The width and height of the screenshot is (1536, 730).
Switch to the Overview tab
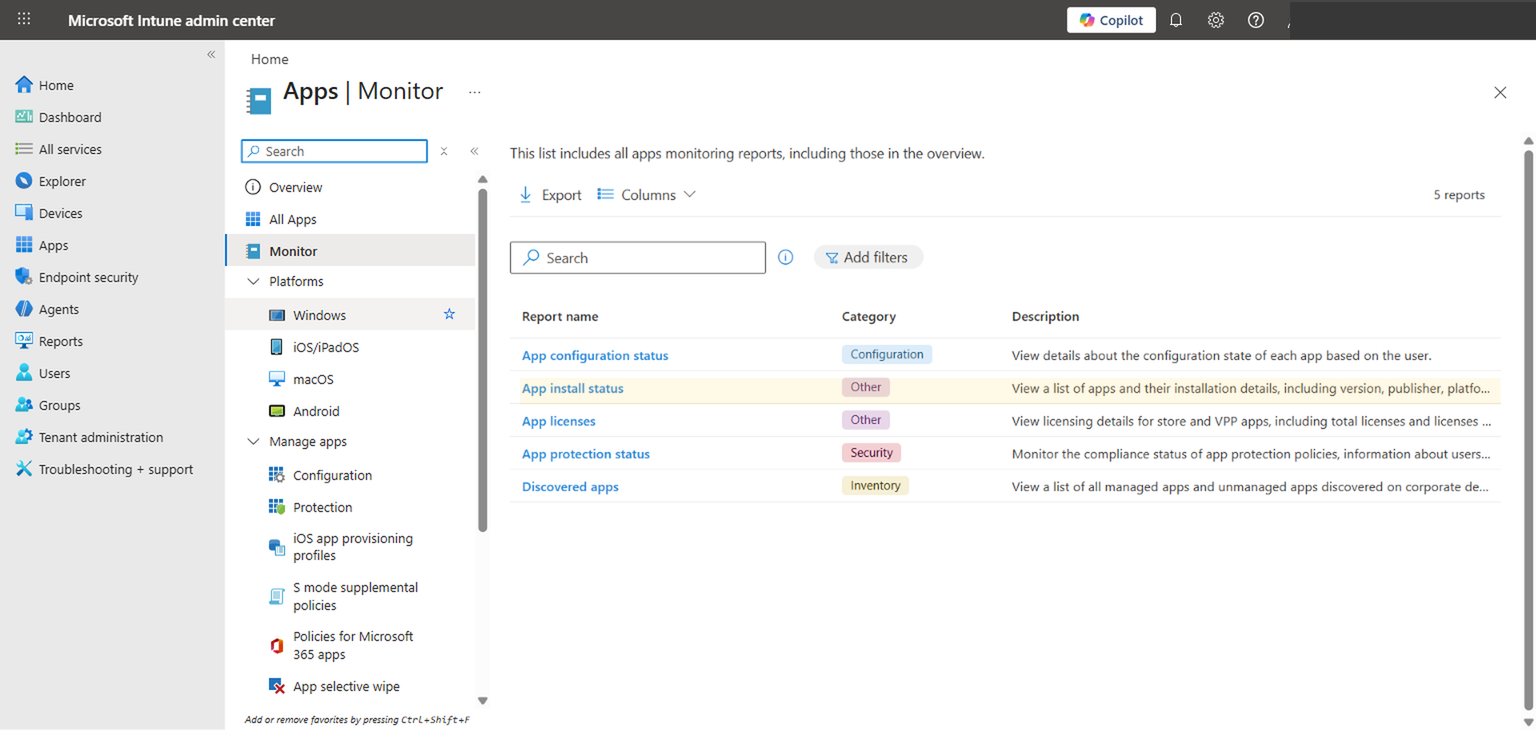(x=297, y=186)
